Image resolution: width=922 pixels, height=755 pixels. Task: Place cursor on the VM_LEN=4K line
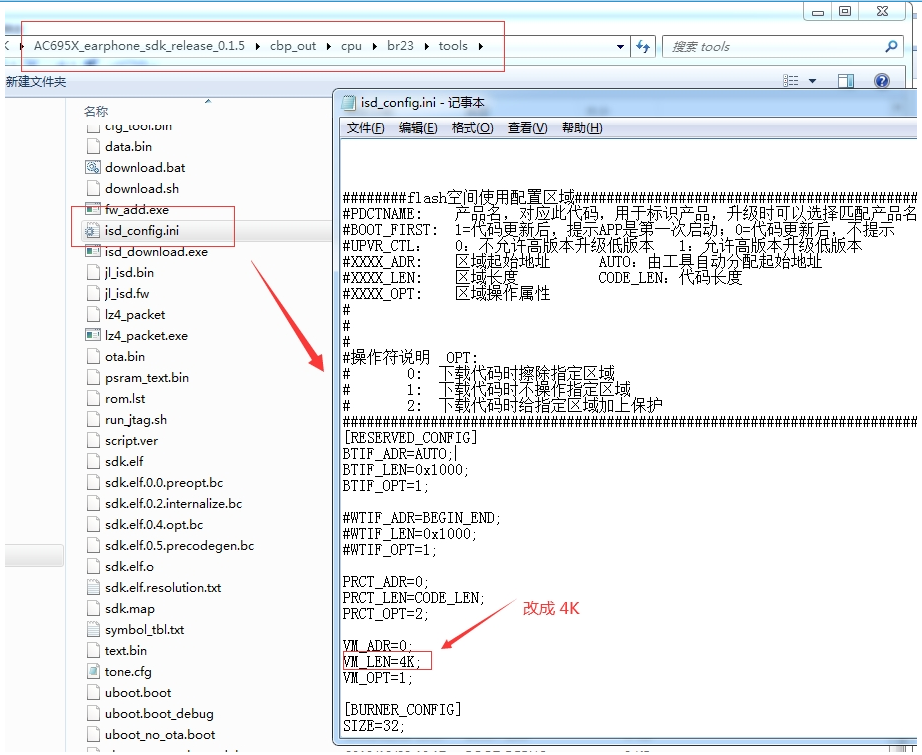[382, 662]
